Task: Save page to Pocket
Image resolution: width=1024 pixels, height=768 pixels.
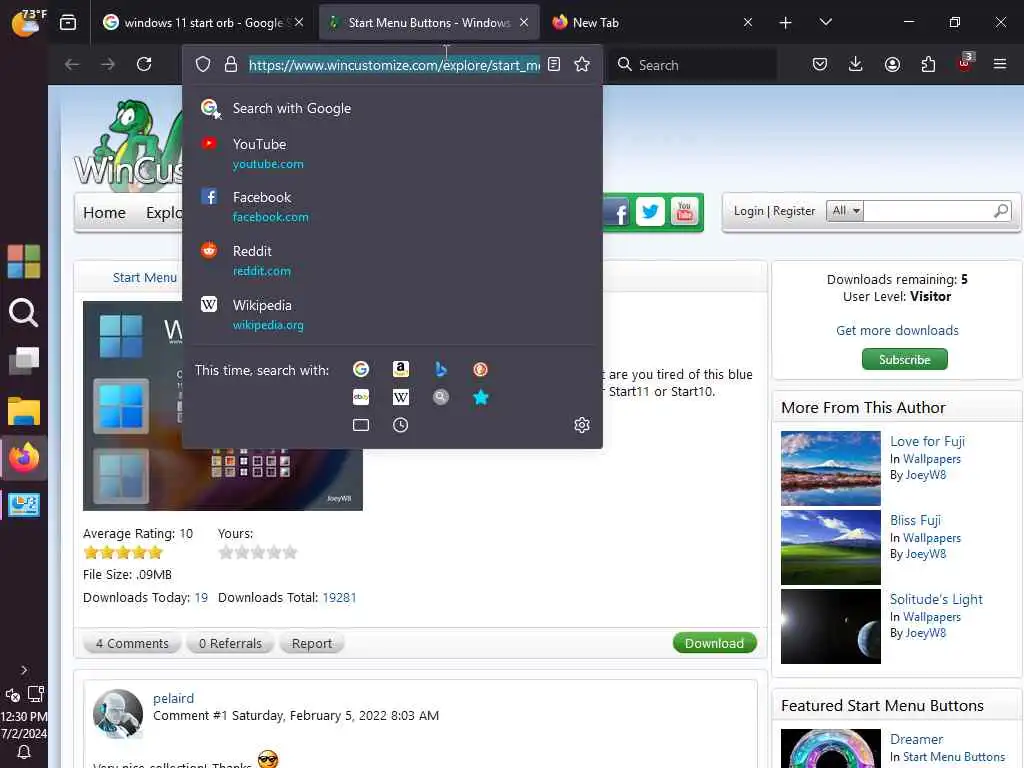Action: 820,64
